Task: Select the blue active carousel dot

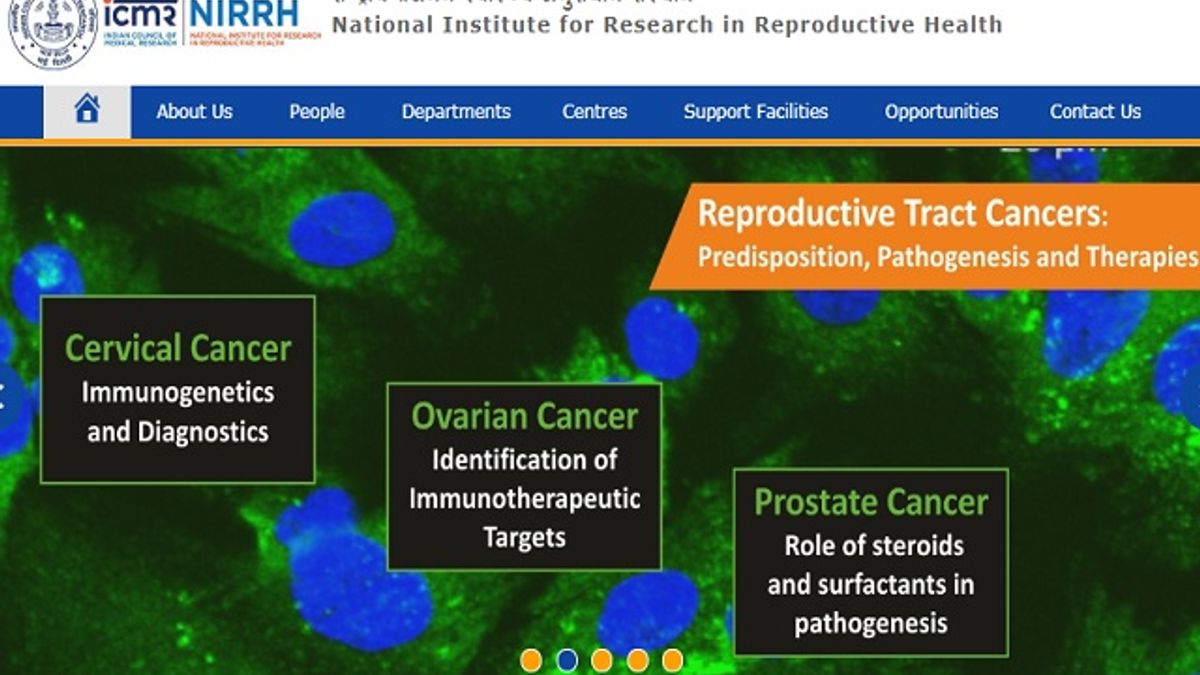Action: pyautogui.click(x=567, y=660)
